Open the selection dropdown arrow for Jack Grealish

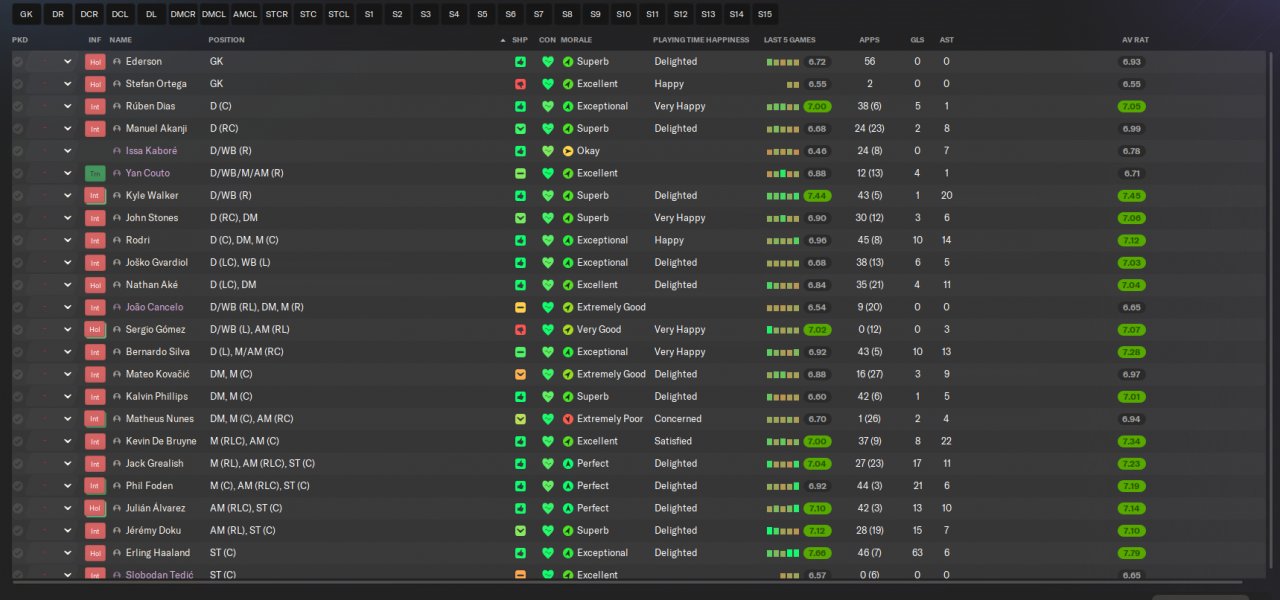pyautogui.click(x=68, y=464)
